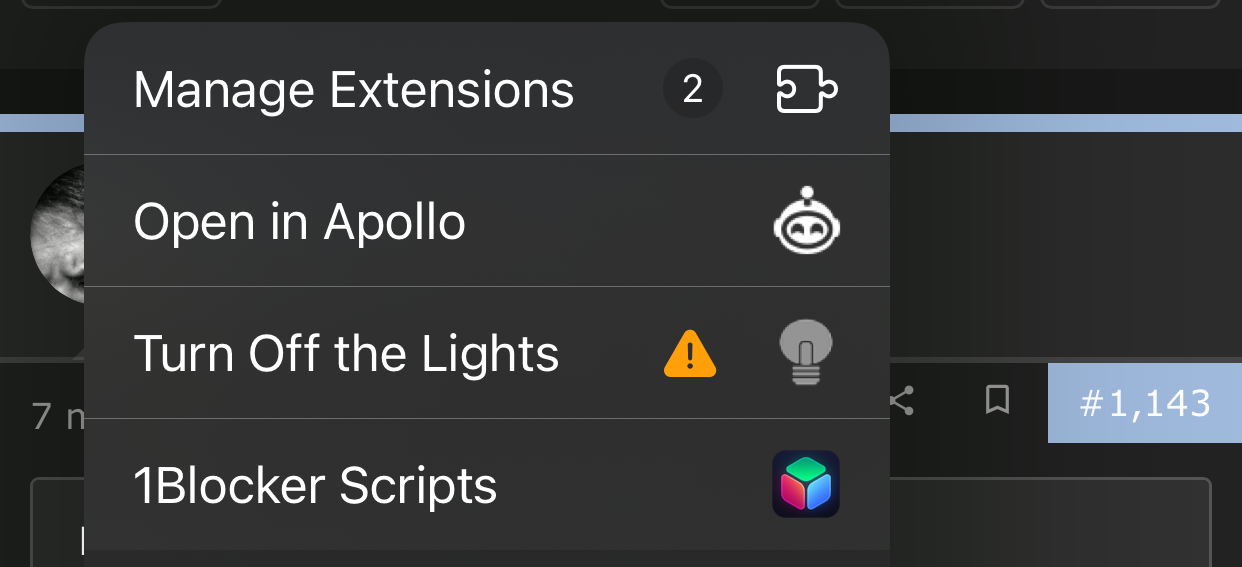
Task: Select Turn Off the Lights menu item
Action: (x=487, y=353)
